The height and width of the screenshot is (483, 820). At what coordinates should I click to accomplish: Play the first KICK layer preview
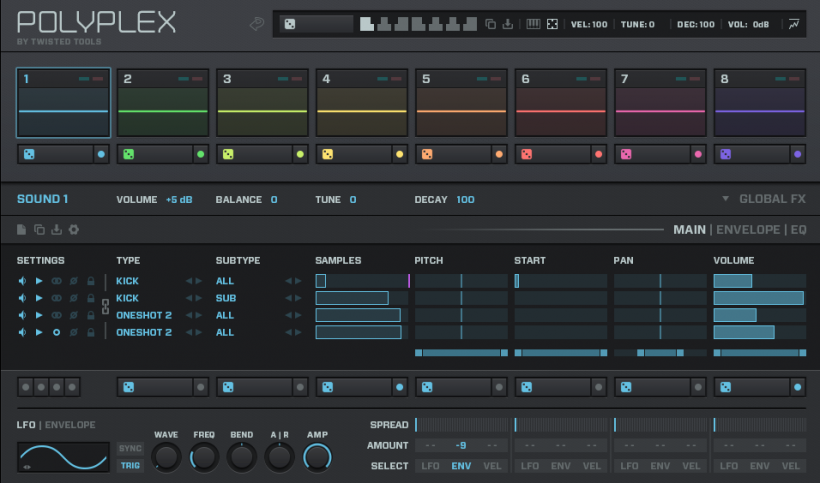(39, 281)
